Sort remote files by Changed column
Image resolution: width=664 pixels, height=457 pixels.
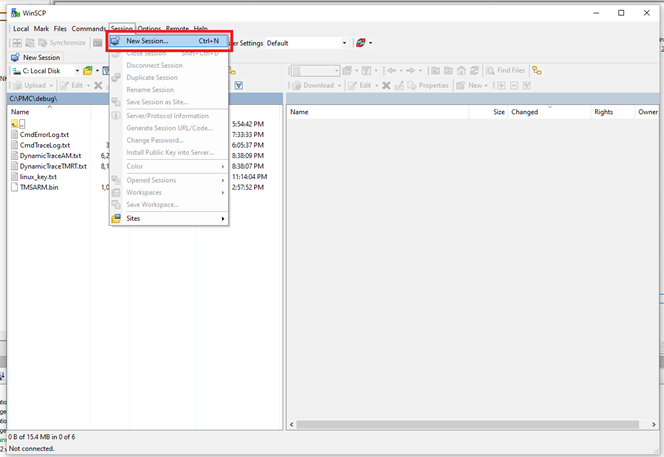525,112
